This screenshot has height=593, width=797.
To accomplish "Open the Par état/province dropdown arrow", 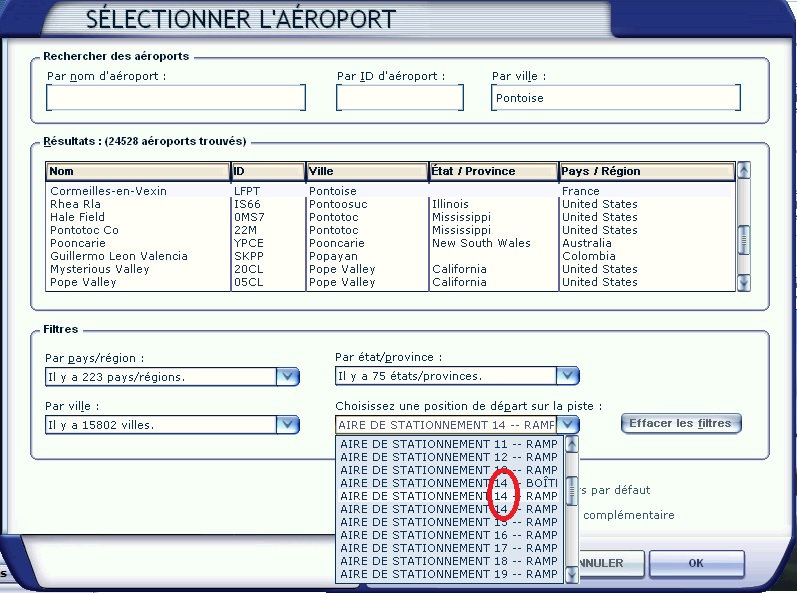I will pyautogui.click(x=567, y=376).
